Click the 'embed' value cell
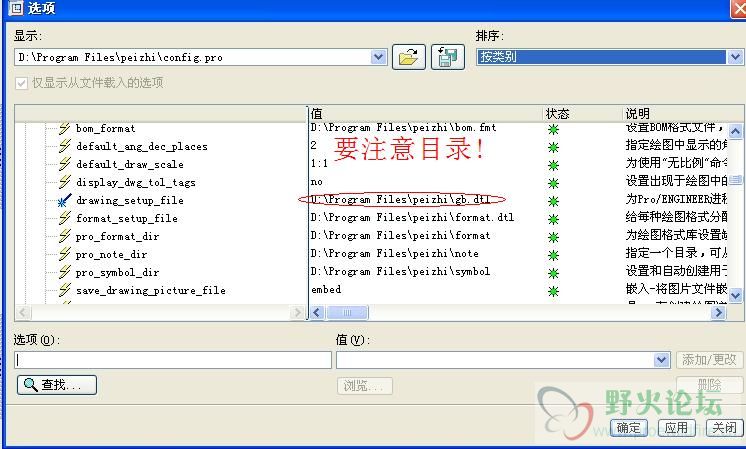Screen dimensions: 746x449 (x=326, y=289)
